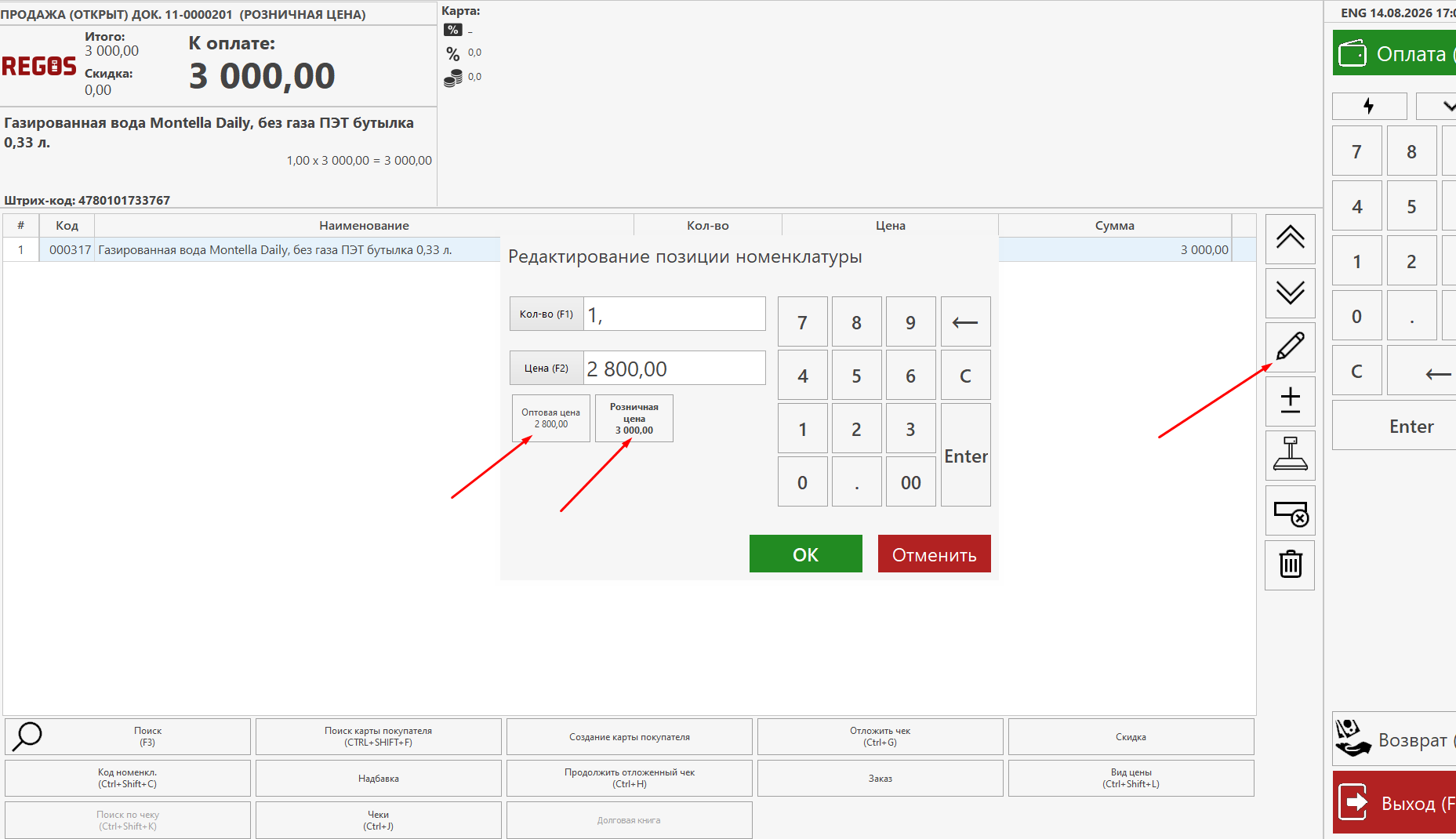Screen dimensions: 1456x839
Task: Click the Кол-во (F1) field label button
Action: point(546,314)
